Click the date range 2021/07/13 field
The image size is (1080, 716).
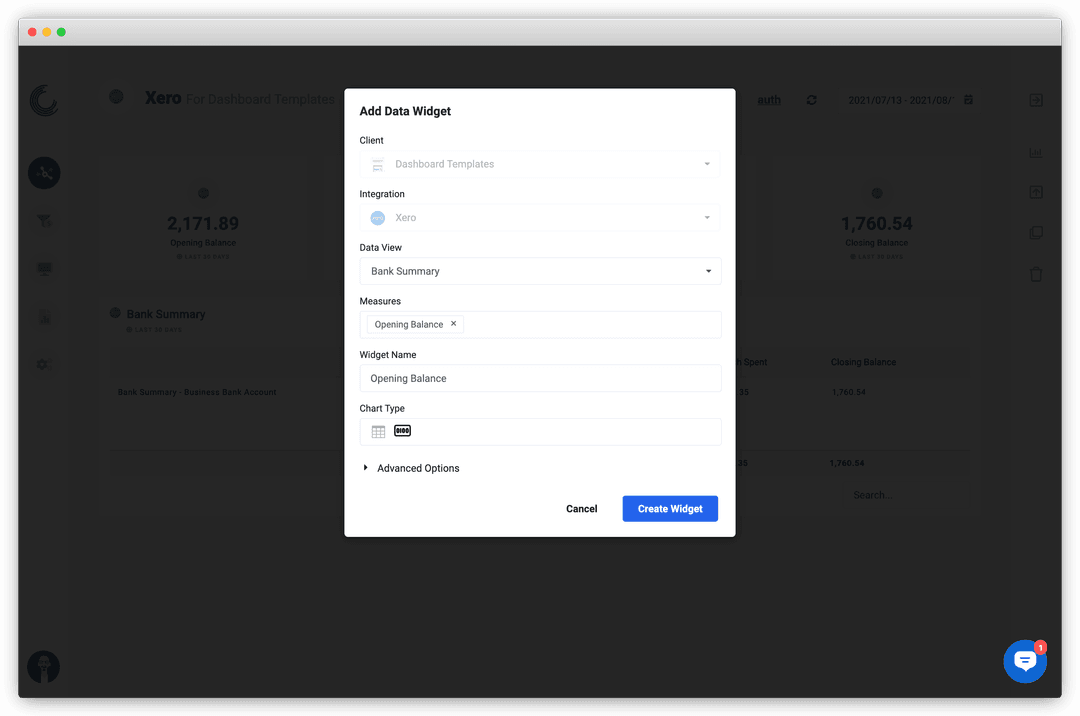click(x=901, y=101)
